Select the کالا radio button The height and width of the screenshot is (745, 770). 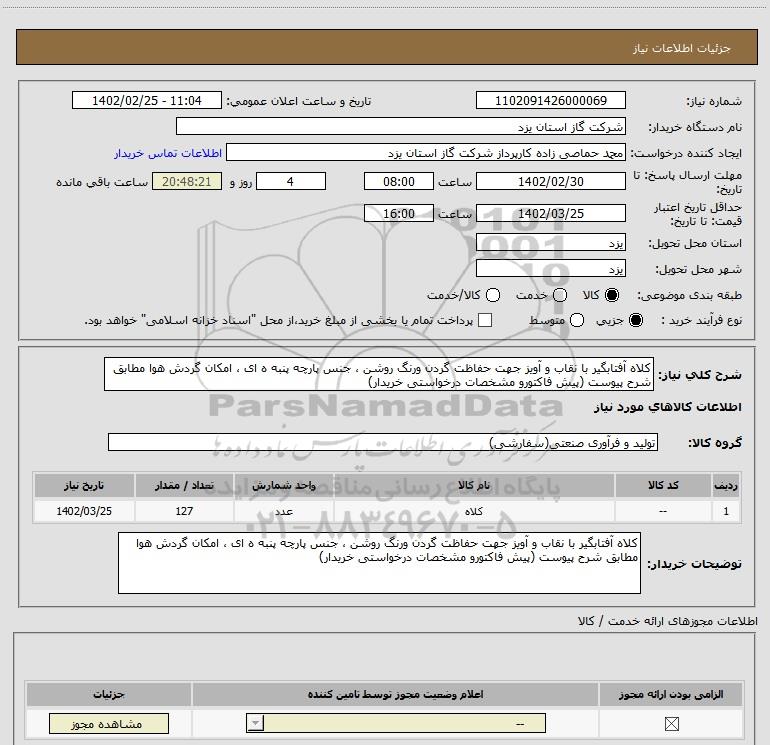point(612,295)
